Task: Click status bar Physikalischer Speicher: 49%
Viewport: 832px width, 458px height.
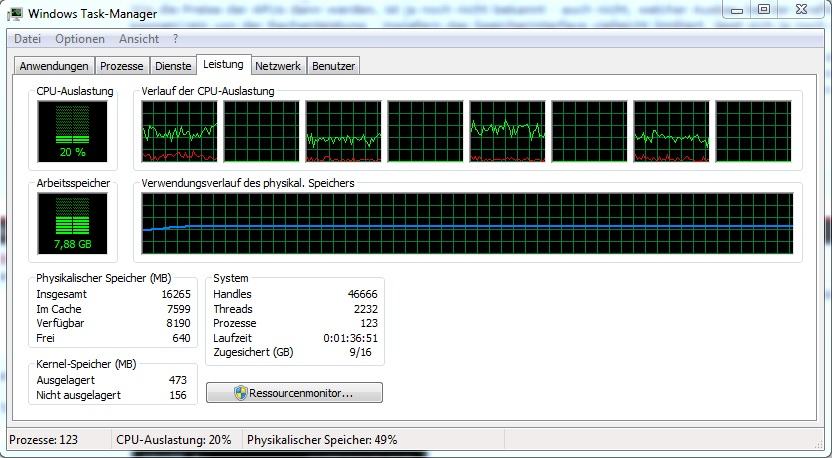Action: pyautogui.click(x=322, y=440)
